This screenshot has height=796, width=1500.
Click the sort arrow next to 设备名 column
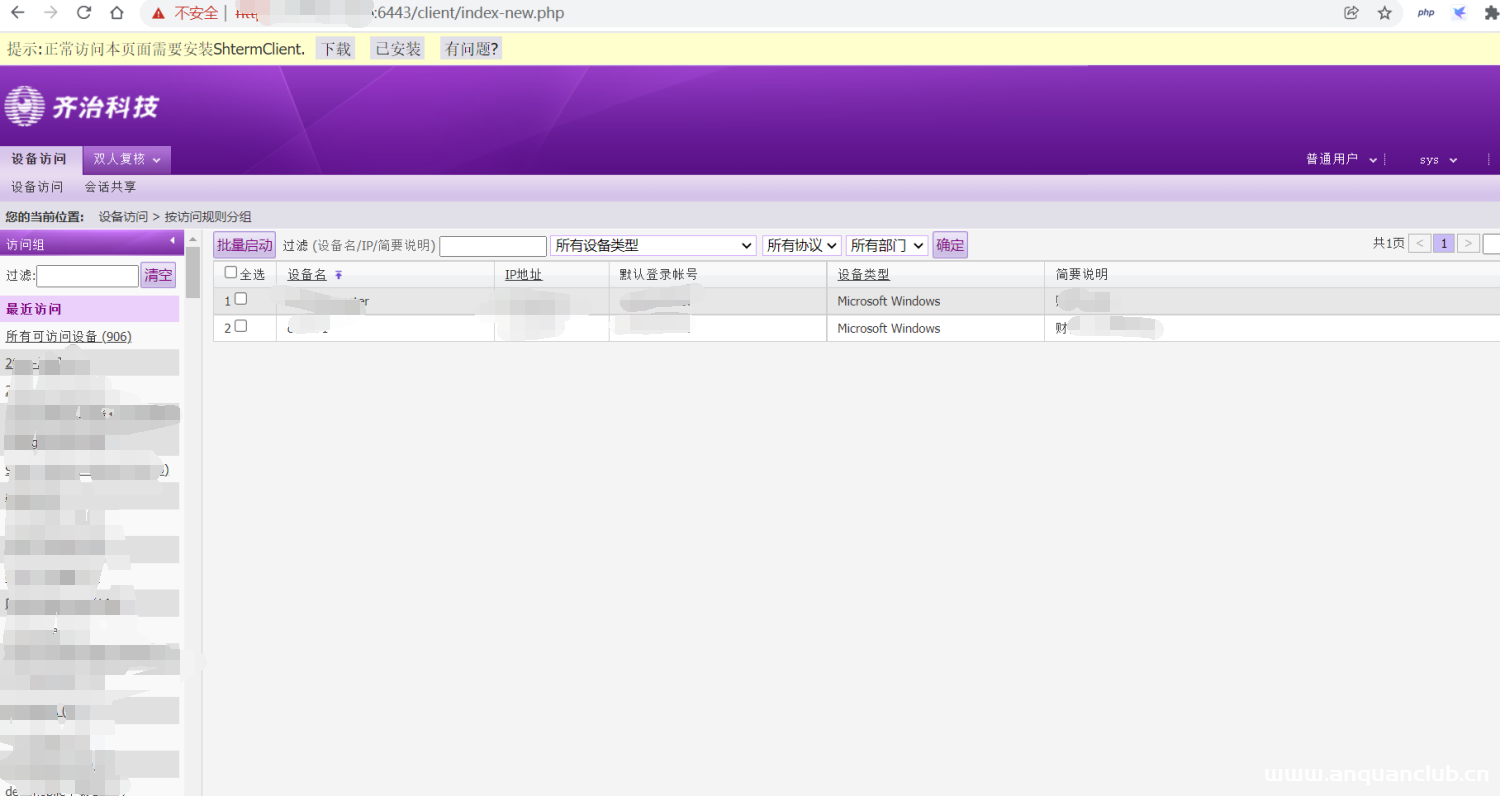338,273
